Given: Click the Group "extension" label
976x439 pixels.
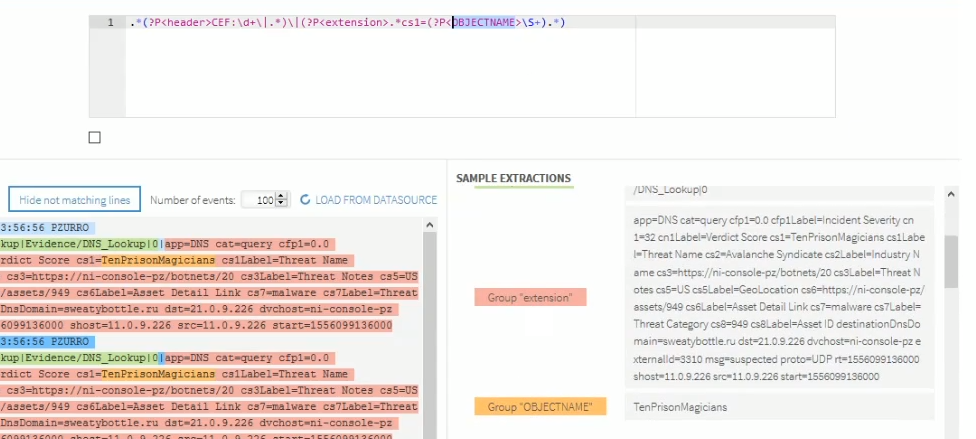Looking at the screenshot, I should [x=530, y=298].
